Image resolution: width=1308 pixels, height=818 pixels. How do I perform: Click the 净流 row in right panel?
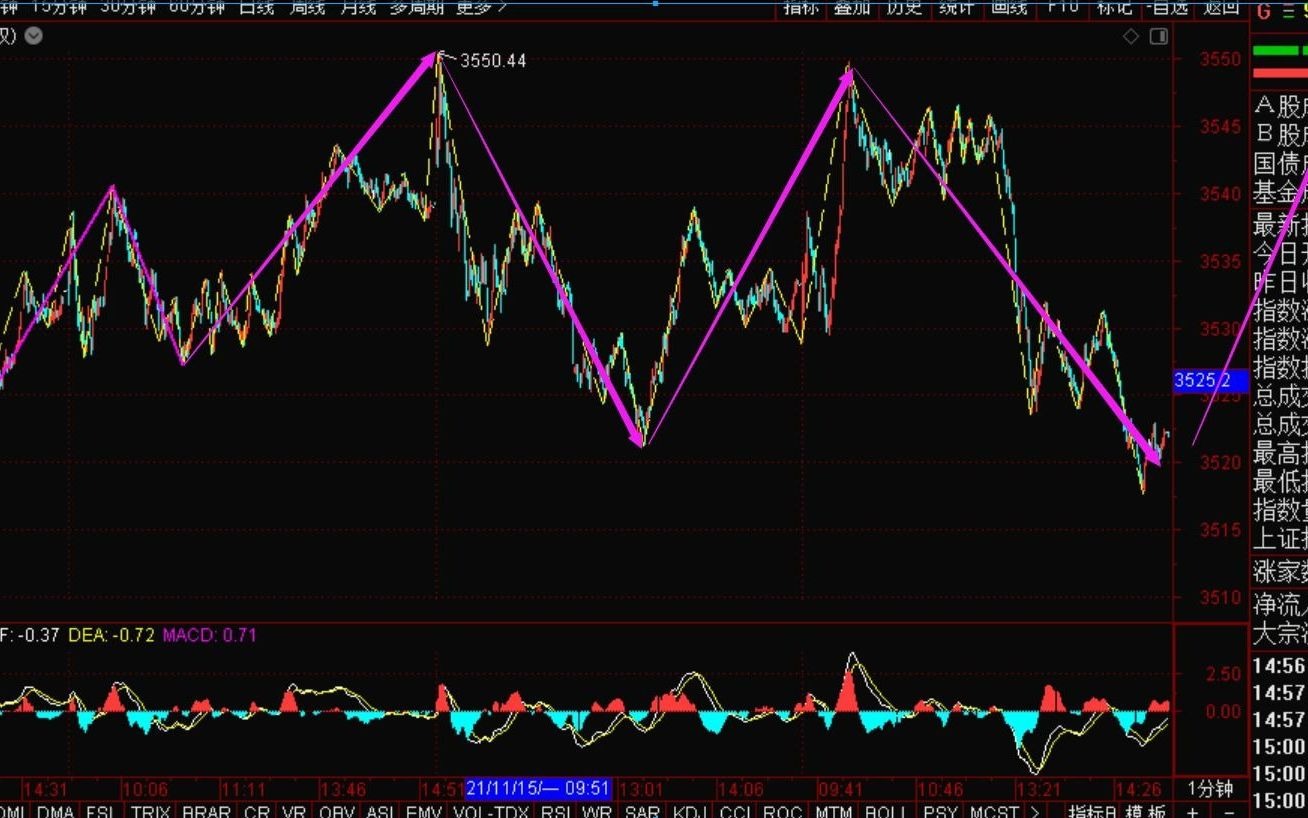pos(1279,604)
